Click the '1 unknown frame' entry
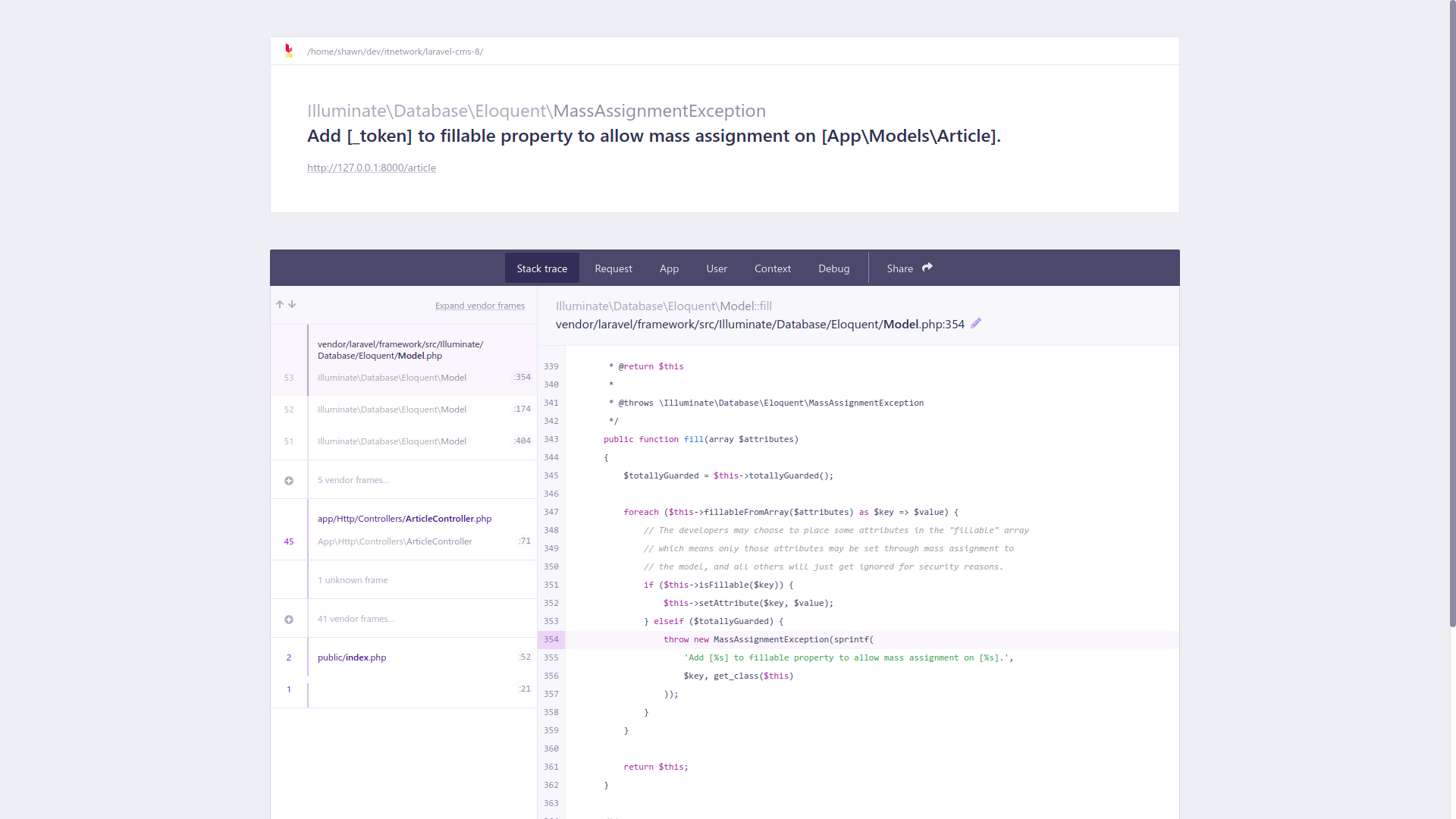 click(353, 579)
